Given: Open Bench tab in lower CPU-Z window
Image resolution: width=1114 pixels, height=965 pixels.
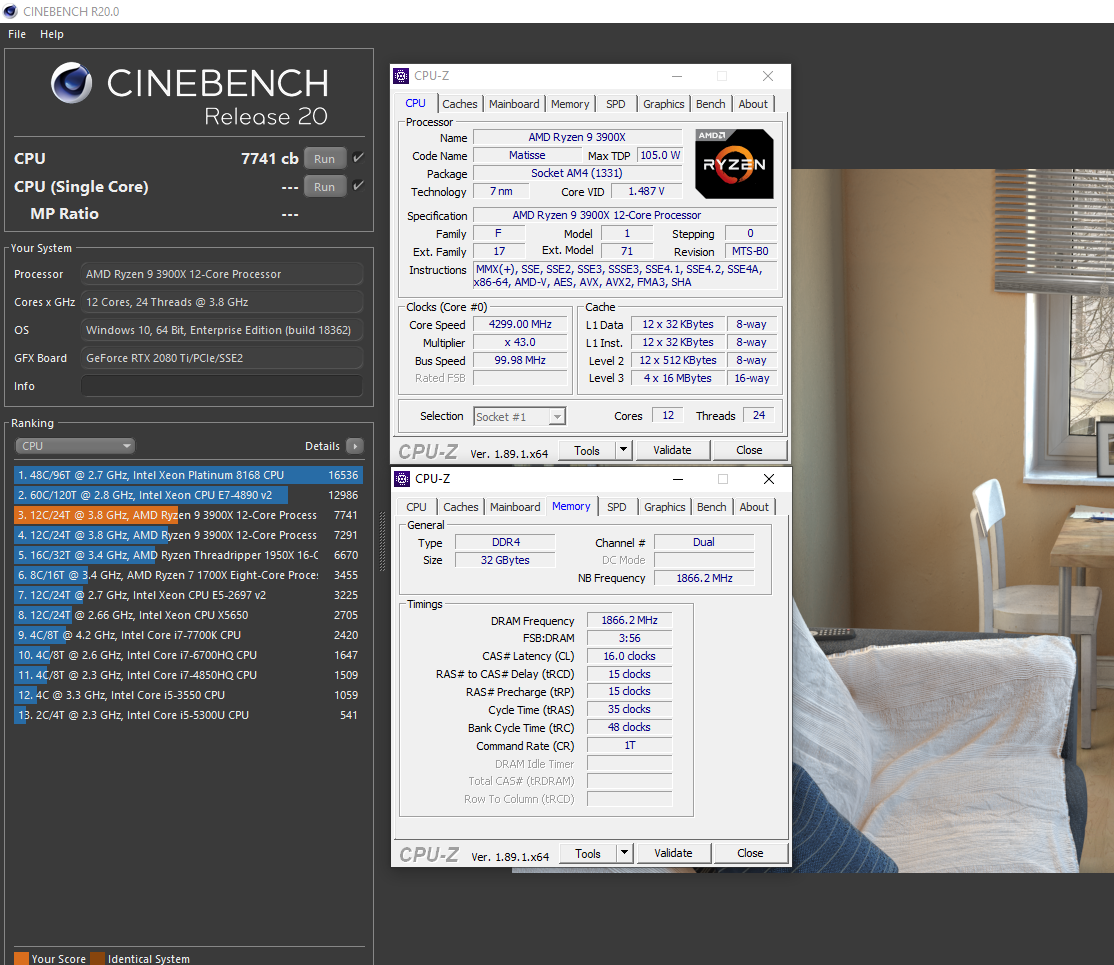Looking at the screenshot, I should (x=711, y=507).
